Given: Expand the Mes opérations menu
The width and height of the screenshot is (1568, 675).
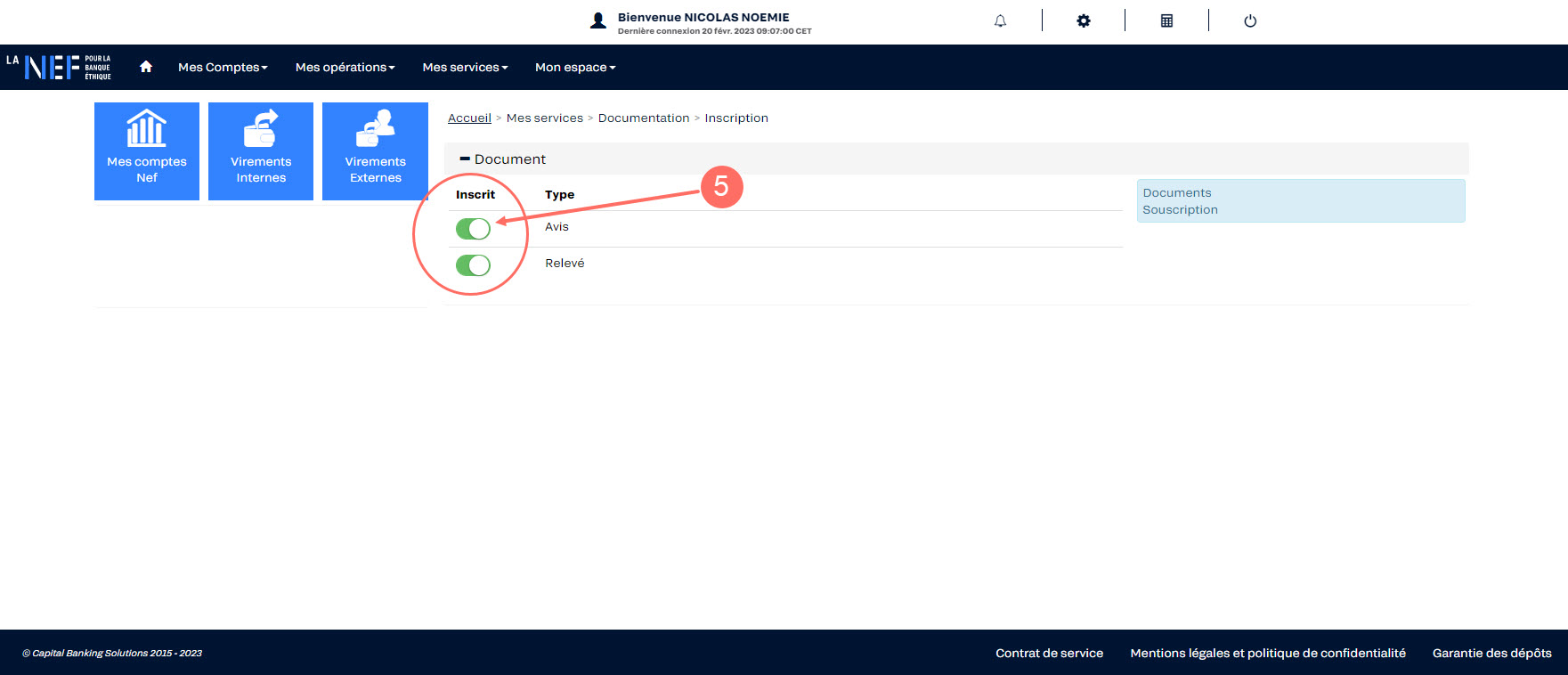Looking at the screenshot, I should point(345,68).
